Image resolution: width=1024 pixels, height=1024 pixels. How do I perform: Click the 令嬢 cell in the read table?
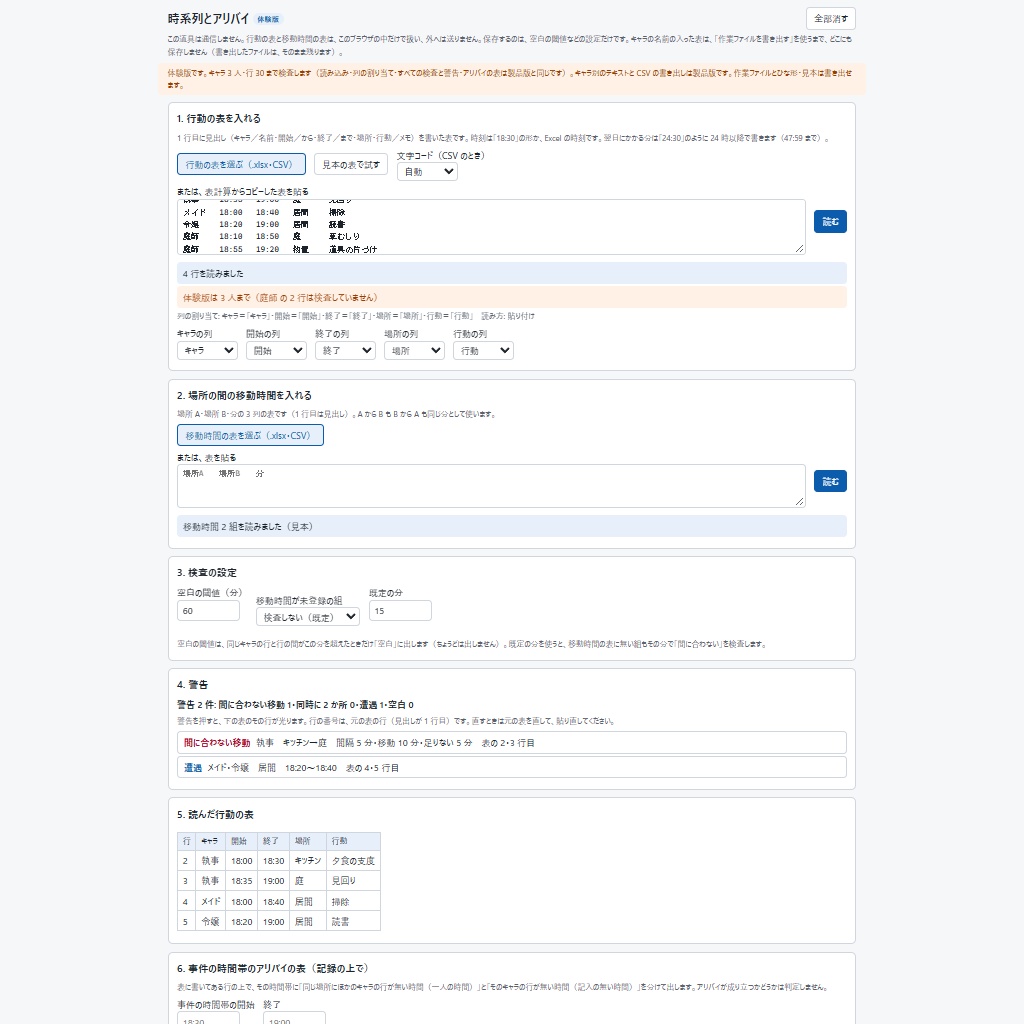[210, 921]
